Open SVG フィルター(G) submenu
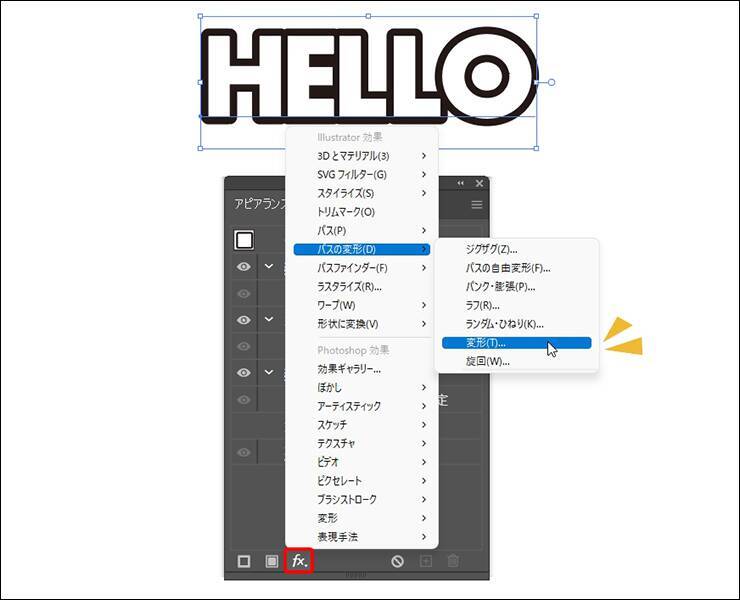The width and height of the screenshot is (740, 600). (362, 175)
